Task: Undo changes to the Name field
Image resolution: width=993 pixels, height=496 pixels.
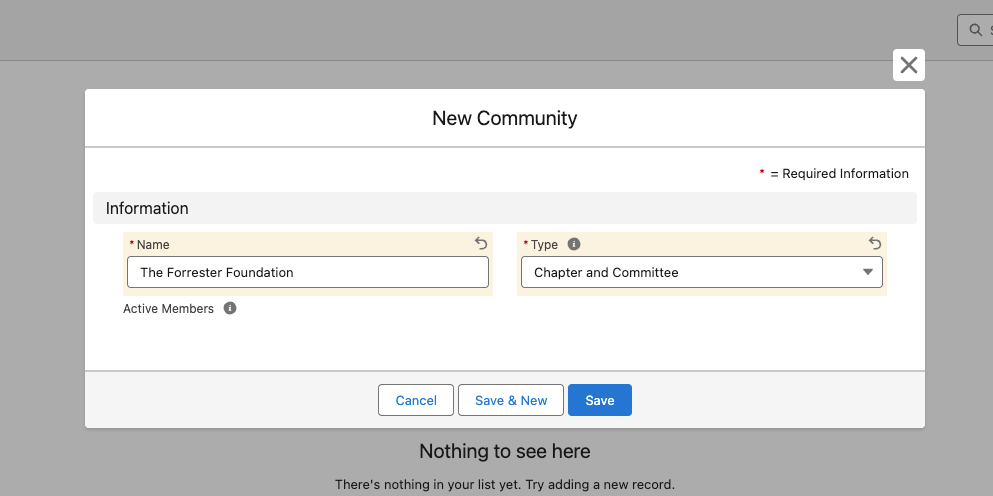Action: point(481,243)
